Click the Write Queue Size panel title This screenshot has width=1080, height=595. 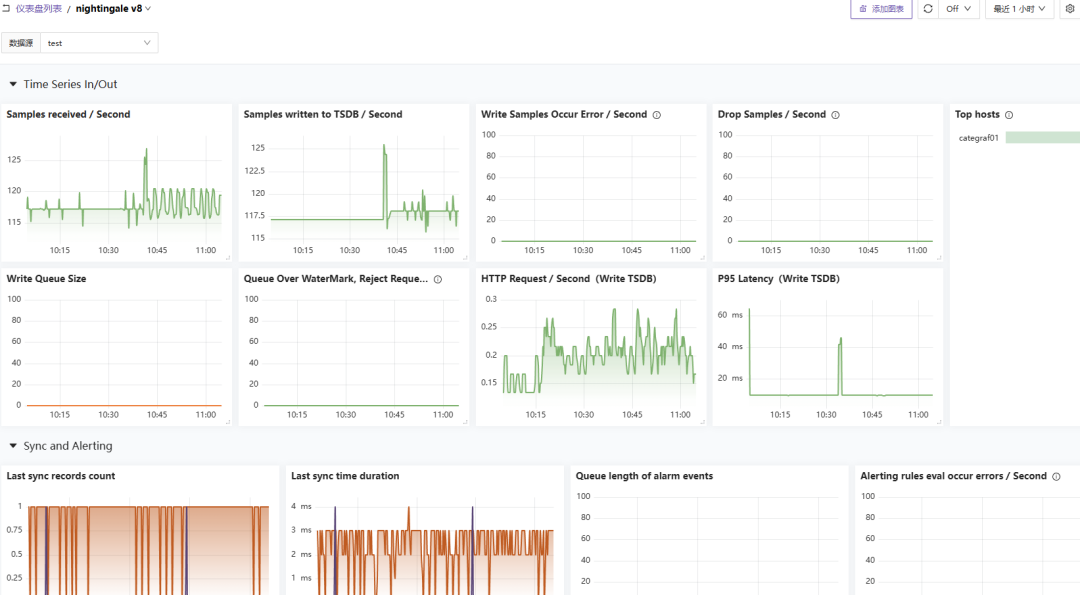coord(46,279)
